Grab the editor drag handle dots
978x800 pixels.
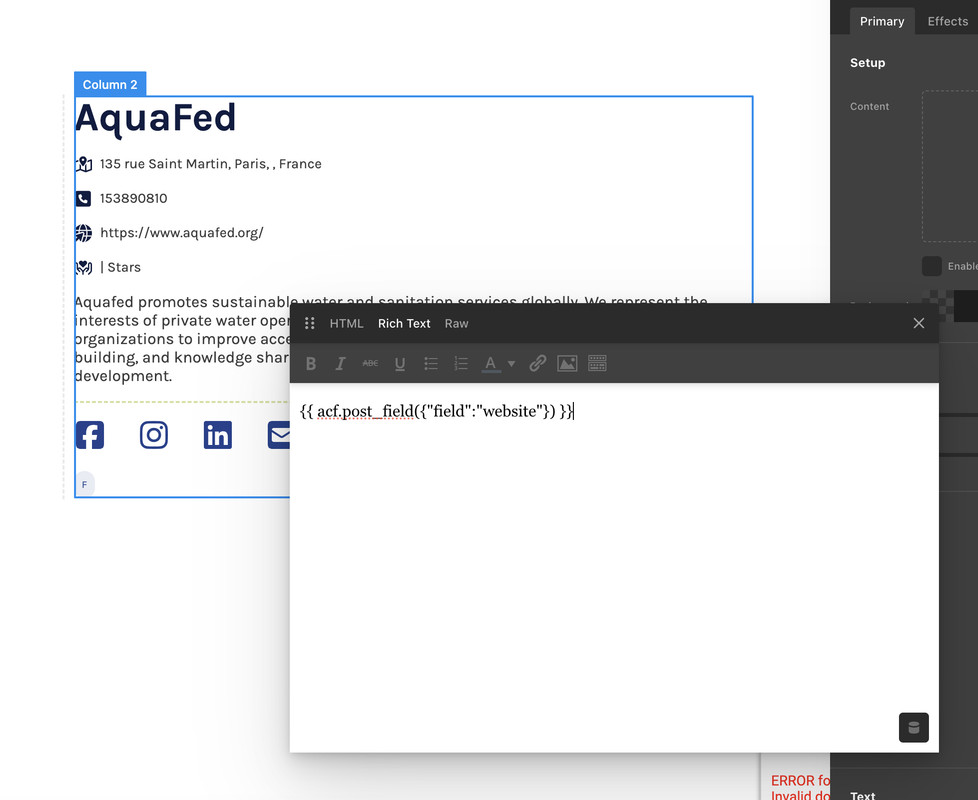[x=309, y=323]
